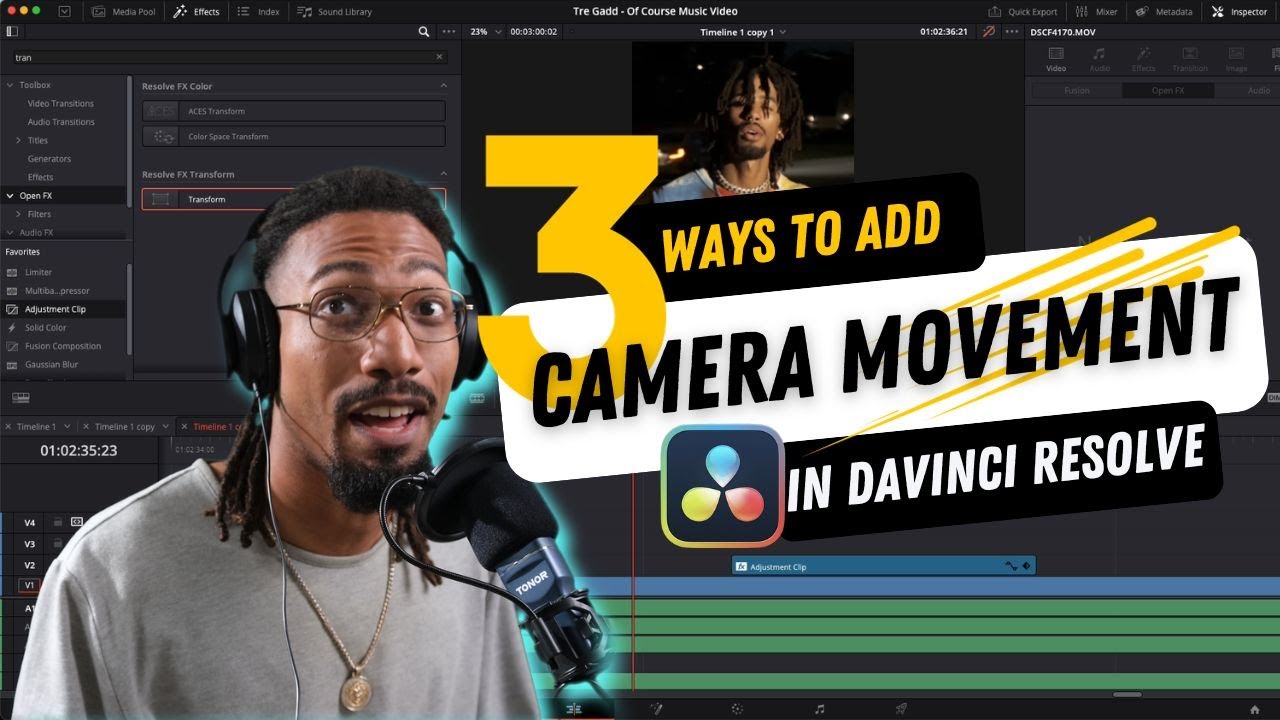The width and height of the screenshot is (1280, 720).
Task: Select the Effects category in the Toolbox
Action: point(41,177)
